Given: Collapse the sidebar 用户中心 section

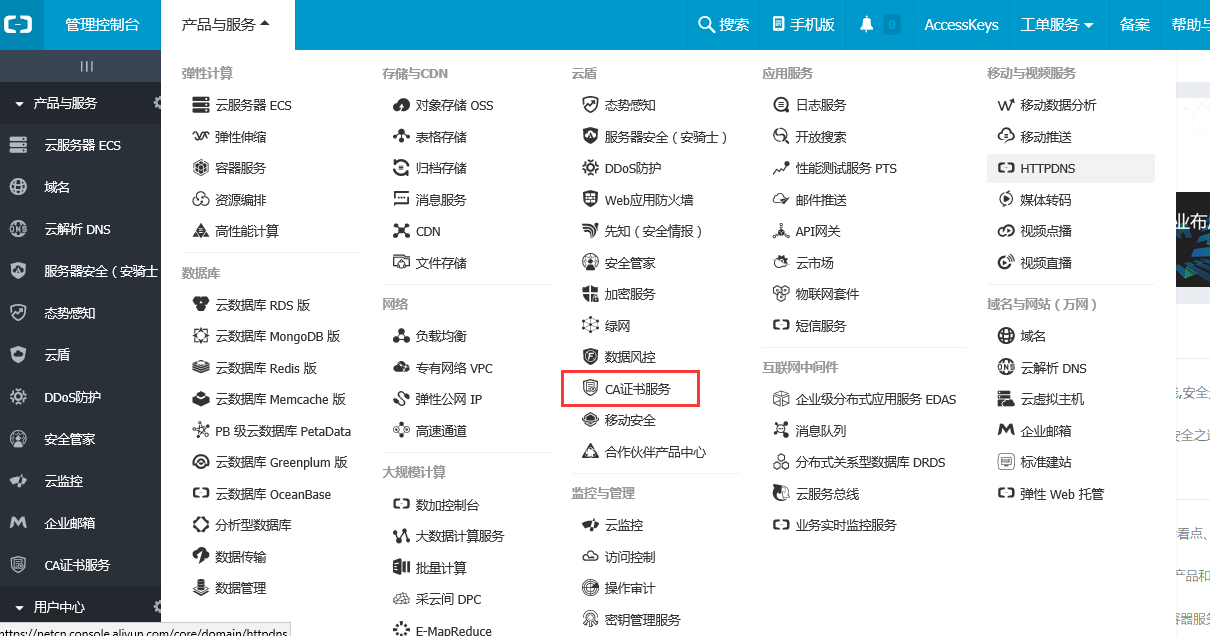Looking at the screenshot, I should (x=19, y=607).
